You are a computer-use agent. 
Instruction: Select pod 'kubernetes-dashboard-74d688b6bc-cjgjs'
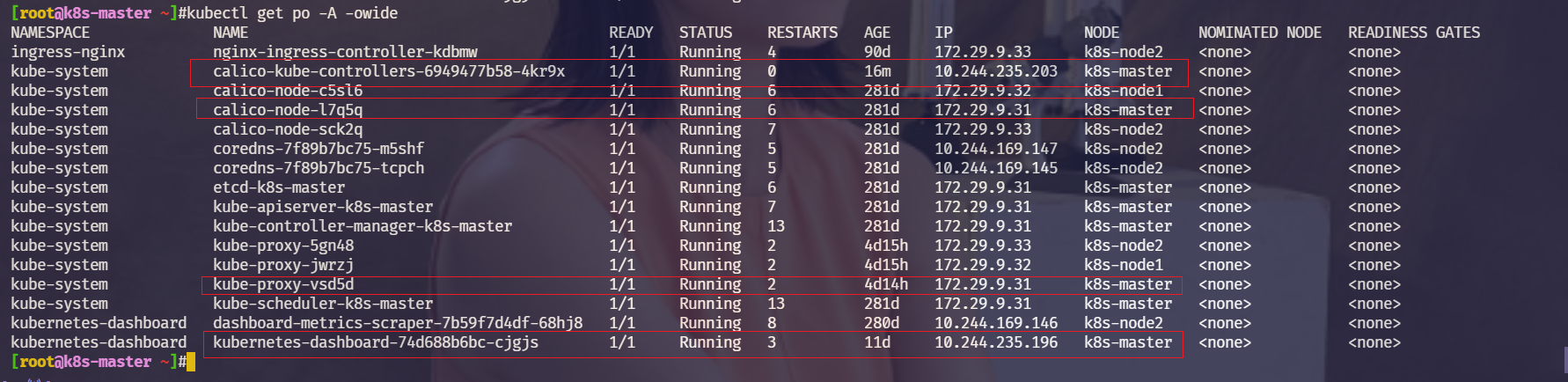pyautogui.click(x=376, y=342)
